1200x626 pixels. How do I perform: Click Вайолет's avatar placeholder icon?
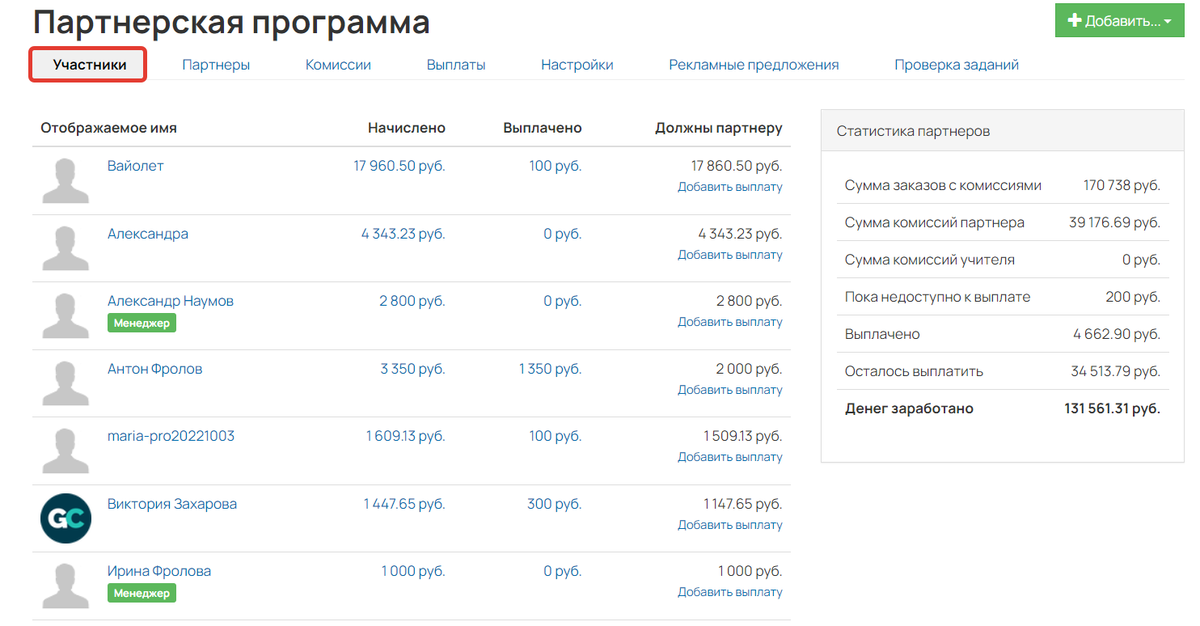tap(66, 180)
